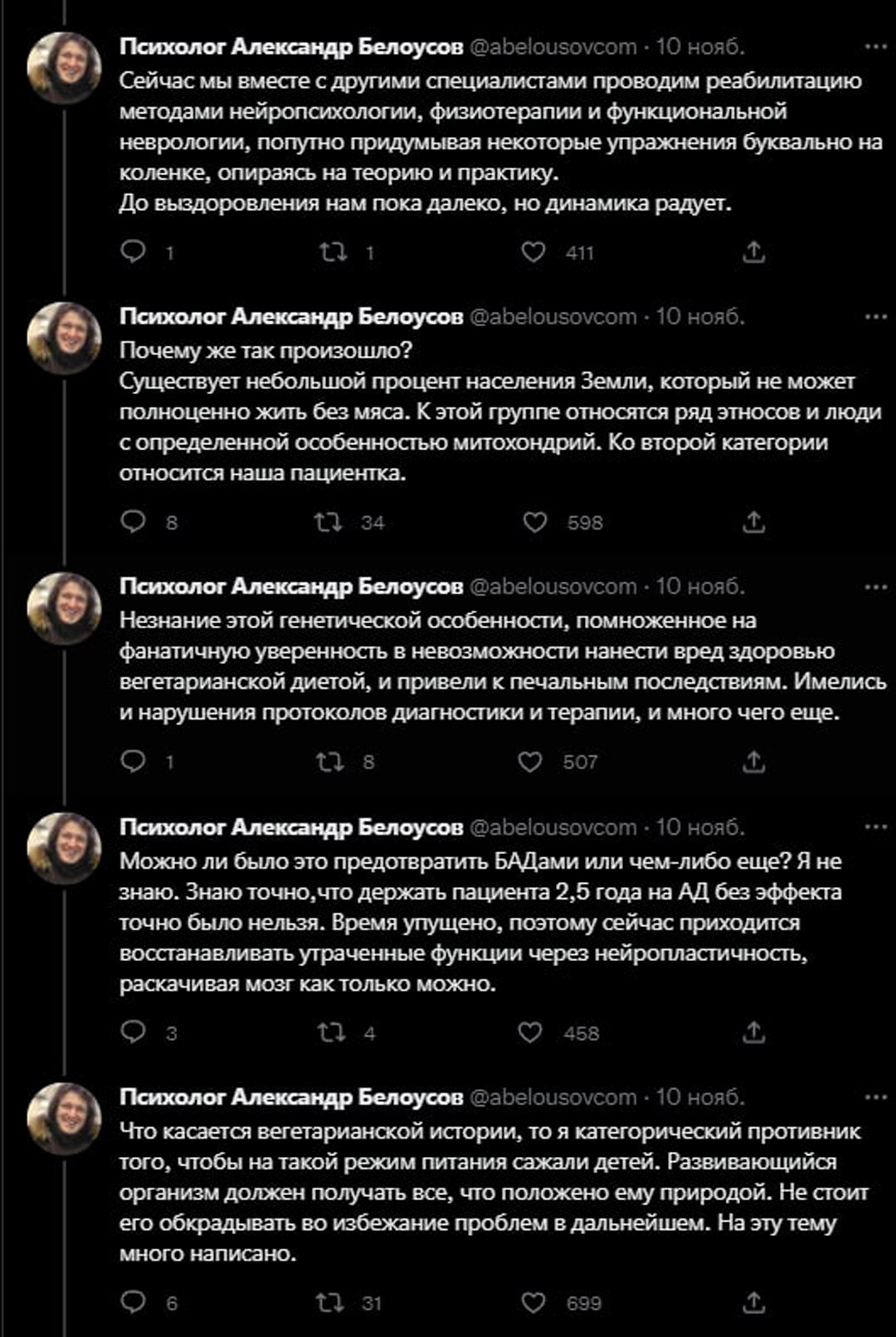The image size is (896, 1337).
Task: Click profile avatar on the last tweet
Action: [x=65, y=1117]
